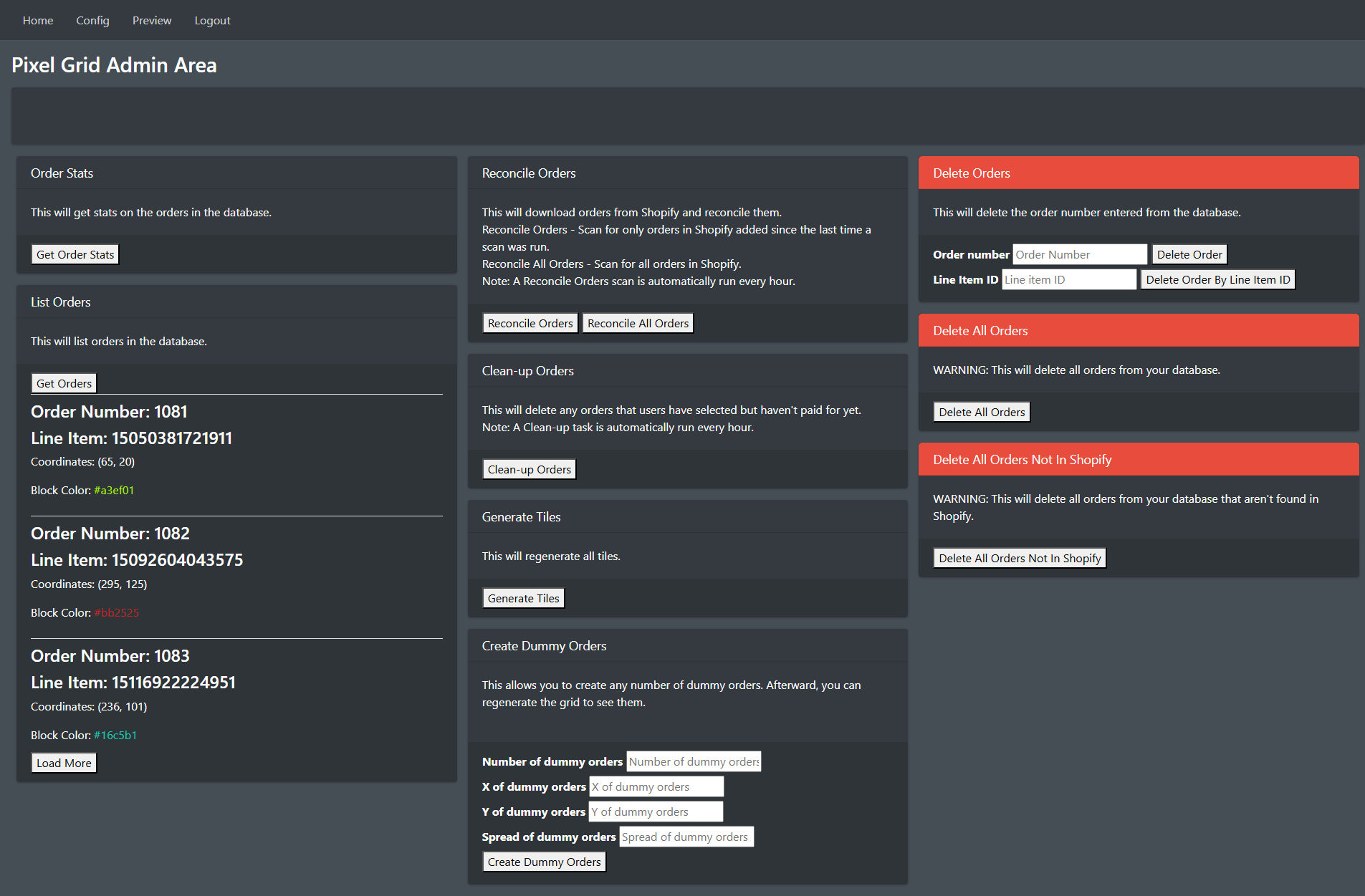Focus the Number of dummy orders field
1365x896 pixels.
coord(694,761)
